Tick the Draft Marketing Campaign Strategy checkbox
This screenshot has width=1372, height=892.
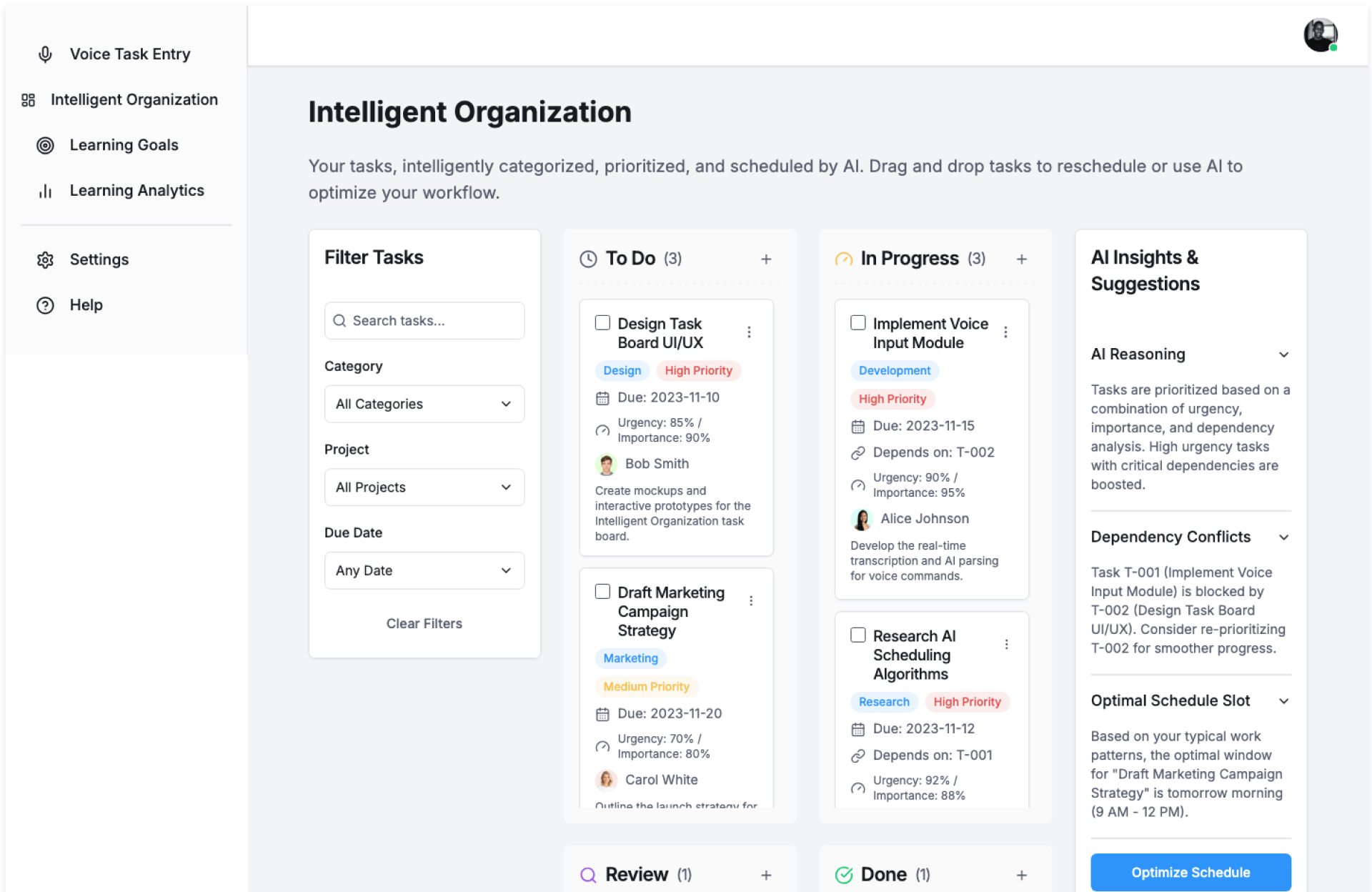602,592
